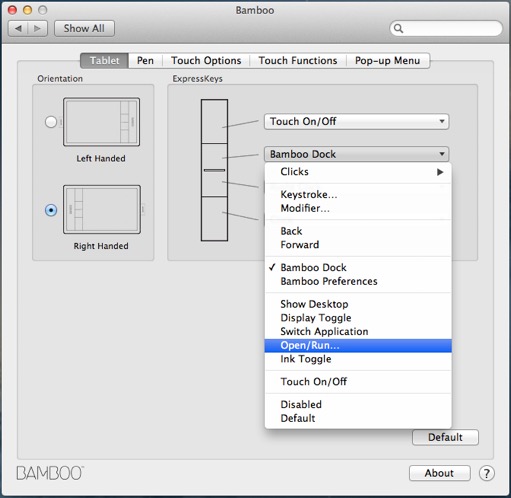Click the back navigation arrow
Screen dimensions: 511x498
click(x=18, y=29)
